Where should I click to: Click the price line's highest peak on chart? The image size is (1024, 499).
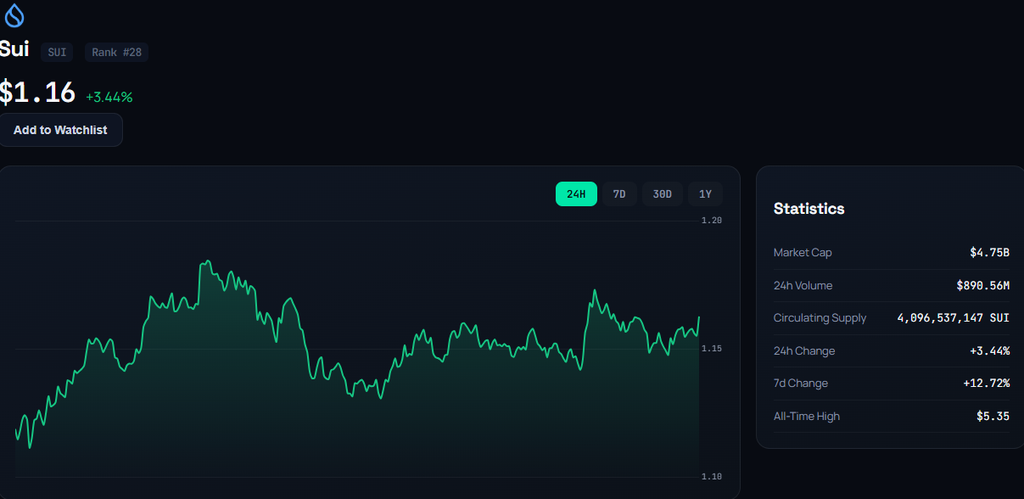pyautogui.click(x=208, y=261)
